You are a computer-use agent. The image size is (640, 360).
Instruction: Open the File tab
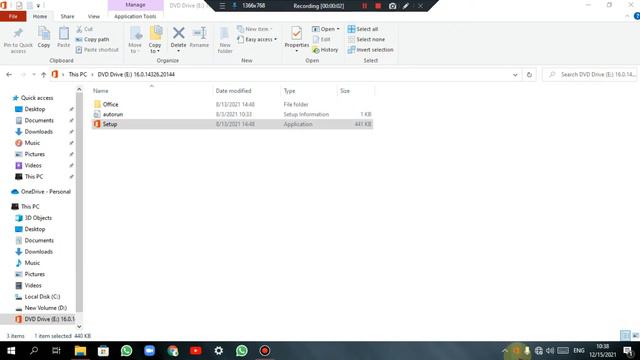pyautogui.click(x=13, y=16)
